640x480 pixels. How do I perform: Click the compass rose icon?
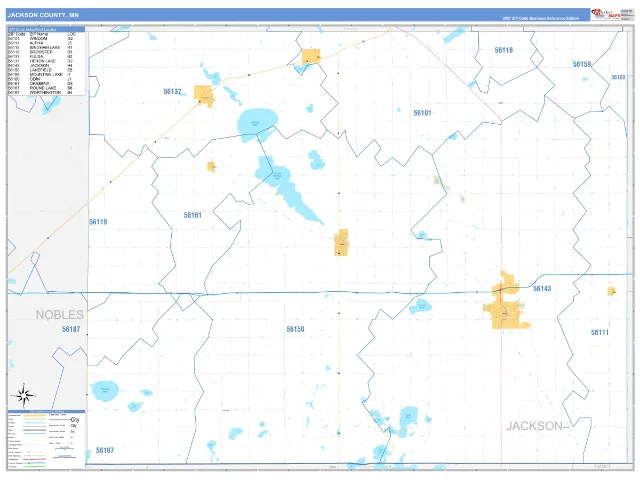click(23, 395)
